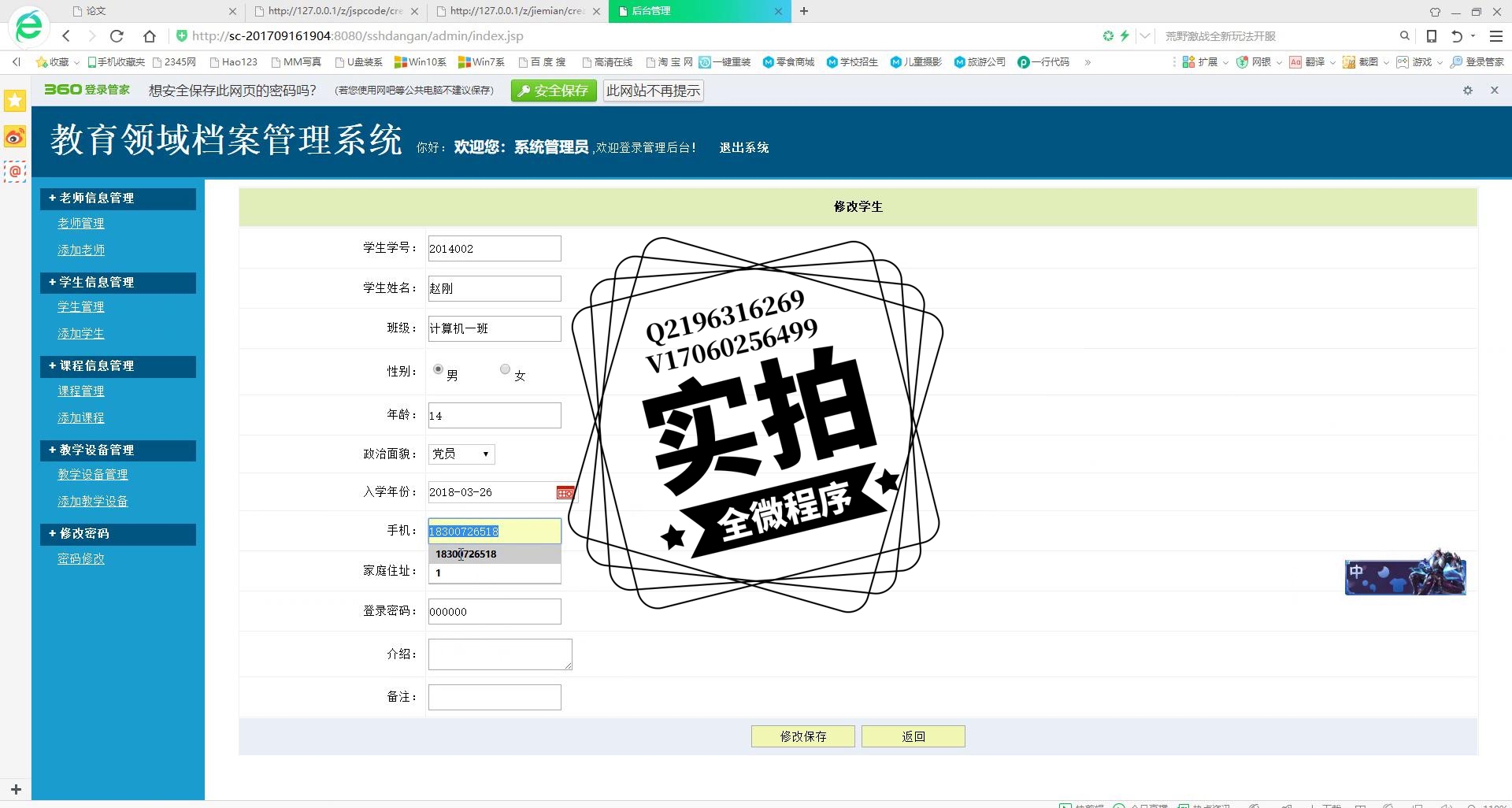The width and height of the screenshot is (1512, 808).
Task: Collapse the bookmarks bar left arrow
Action: tap(16, 61)
